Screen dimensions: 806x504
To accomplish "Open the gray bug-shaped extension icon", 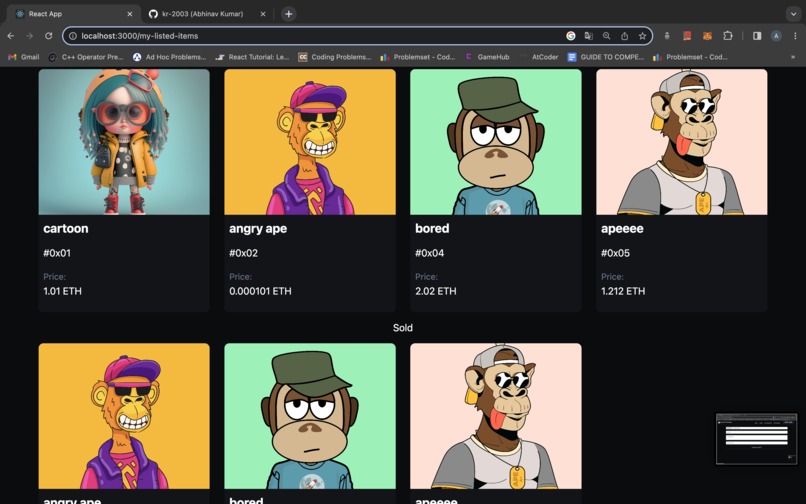I will click(x=667, y=36).
